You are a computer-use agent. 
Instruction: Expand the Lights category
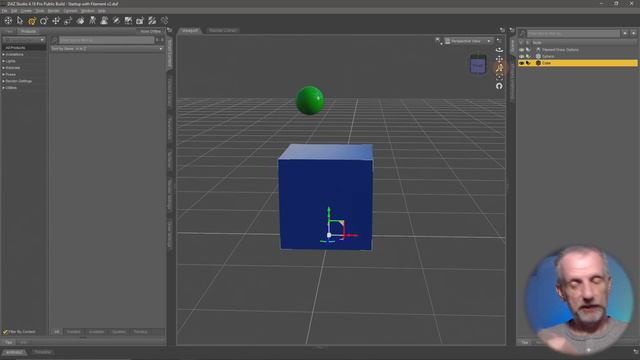(4, 61)
